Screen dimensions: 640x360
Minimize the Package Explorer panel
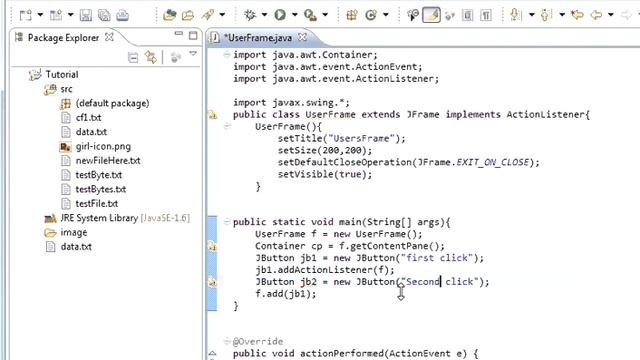[x=178, y=34]
